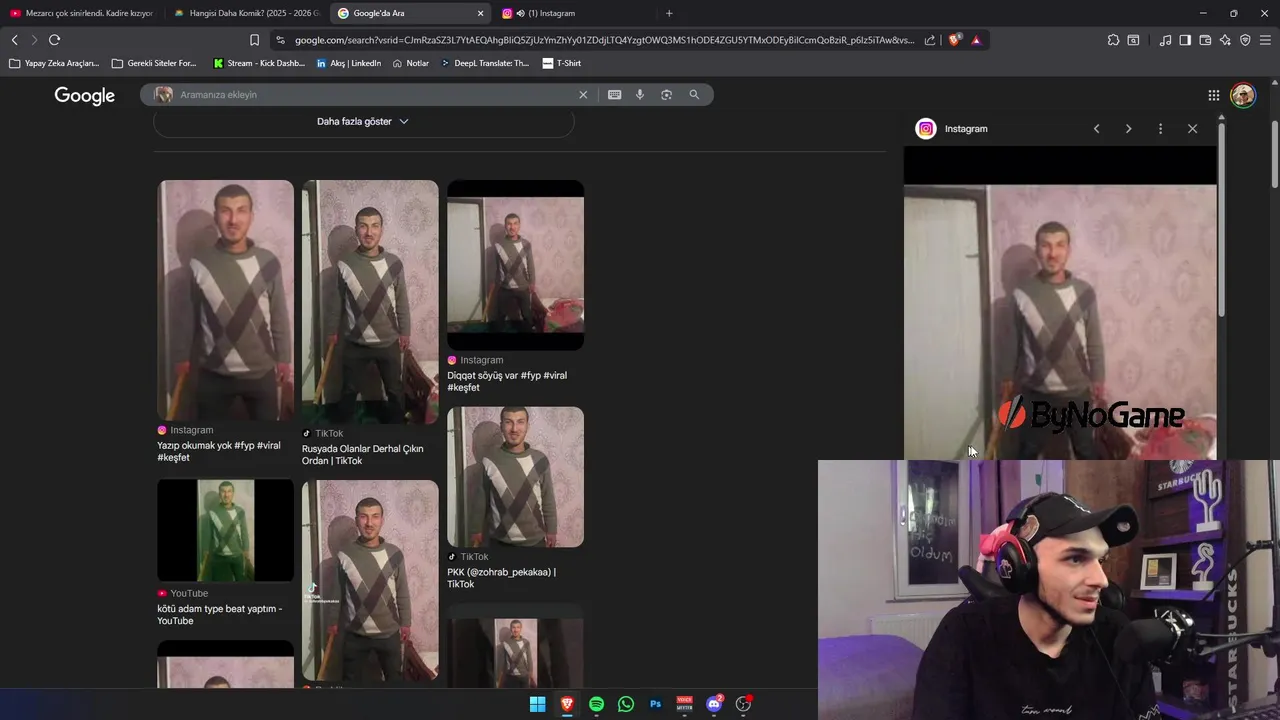Open the 'T-Shirt' bookmark

click(x=562, y=63)
